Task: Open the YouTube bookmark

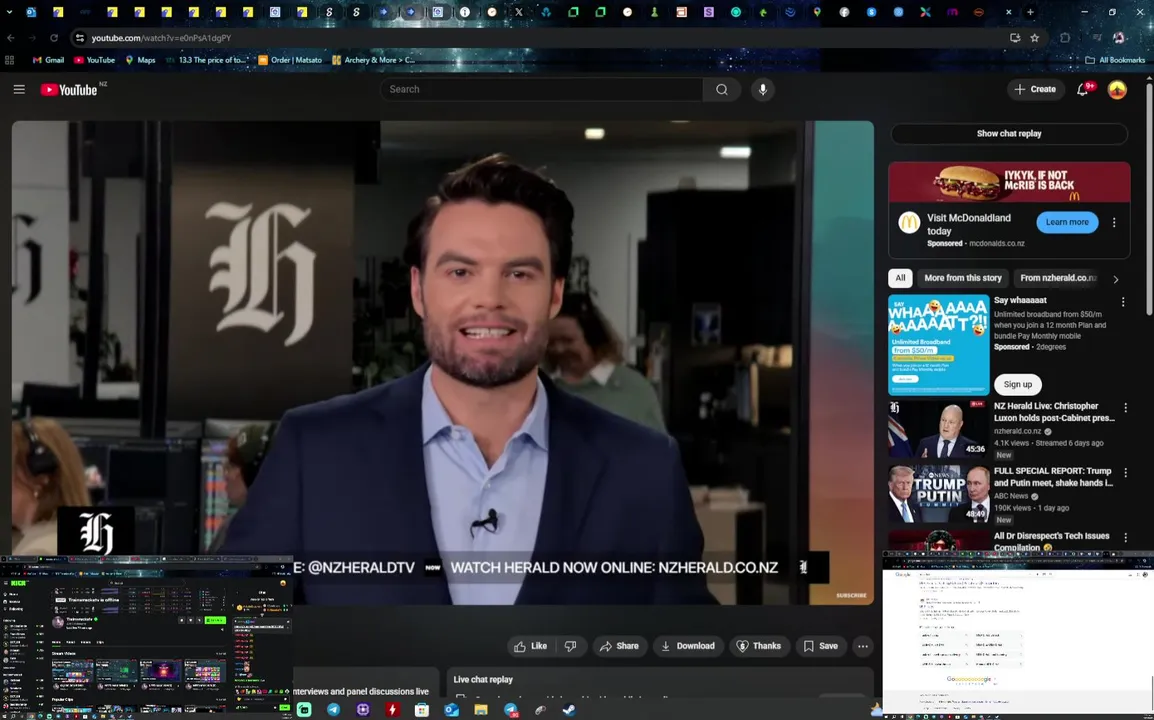Action: tap(95, 60)
